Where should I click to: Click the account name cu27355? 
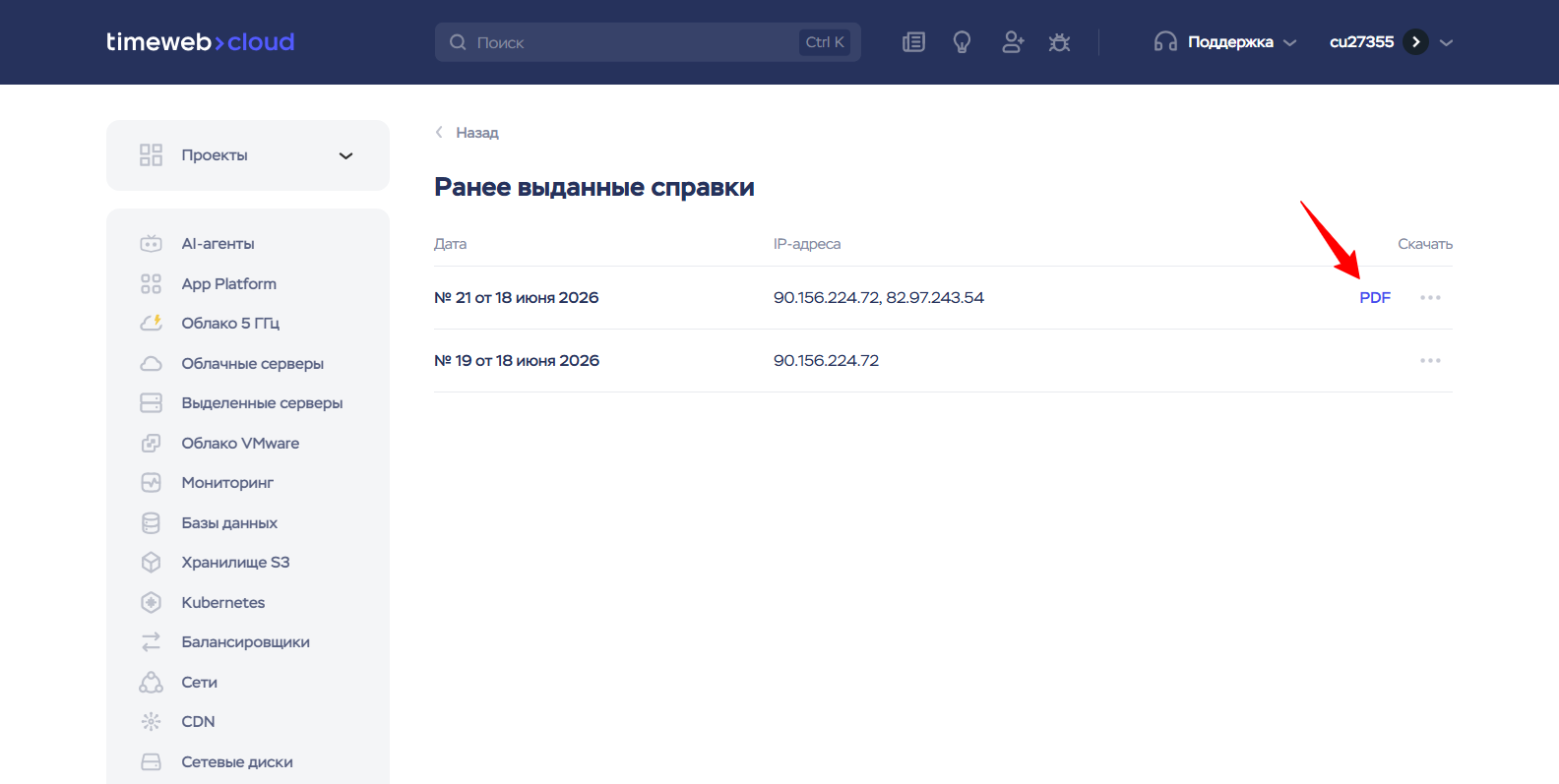coord(1361,42)
